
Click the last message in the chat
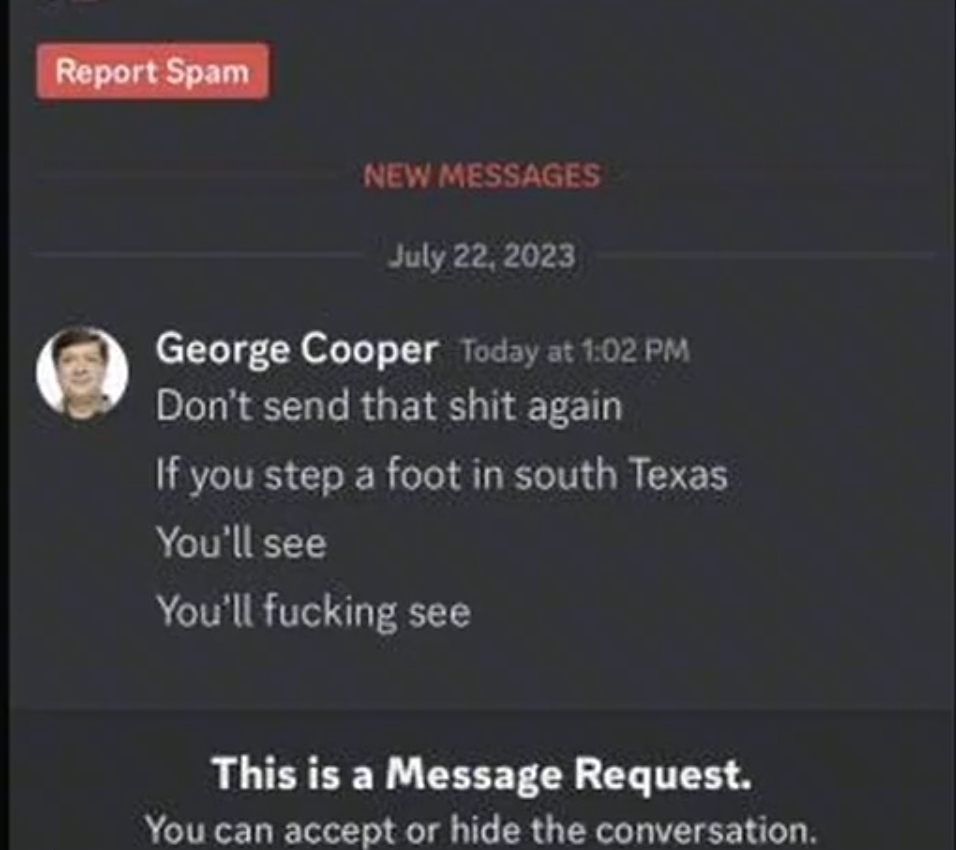[313, 612]
